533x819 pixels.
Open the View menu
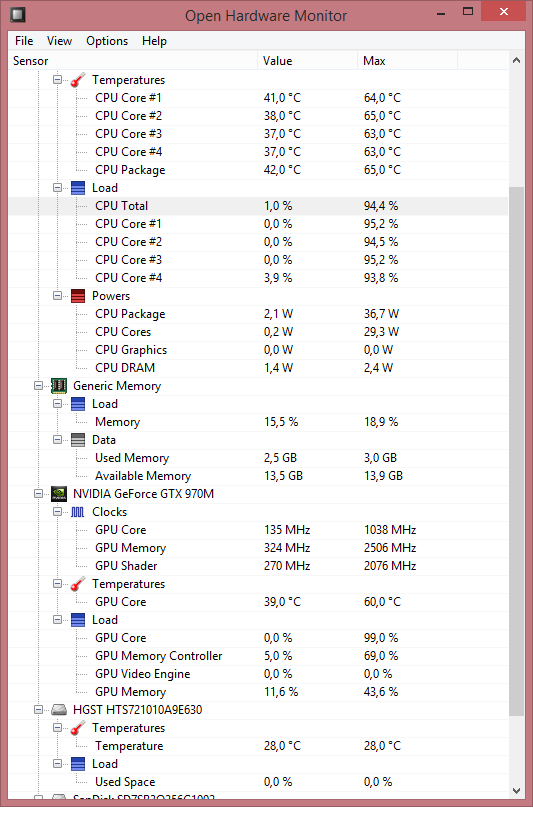(x=59, y=41)
